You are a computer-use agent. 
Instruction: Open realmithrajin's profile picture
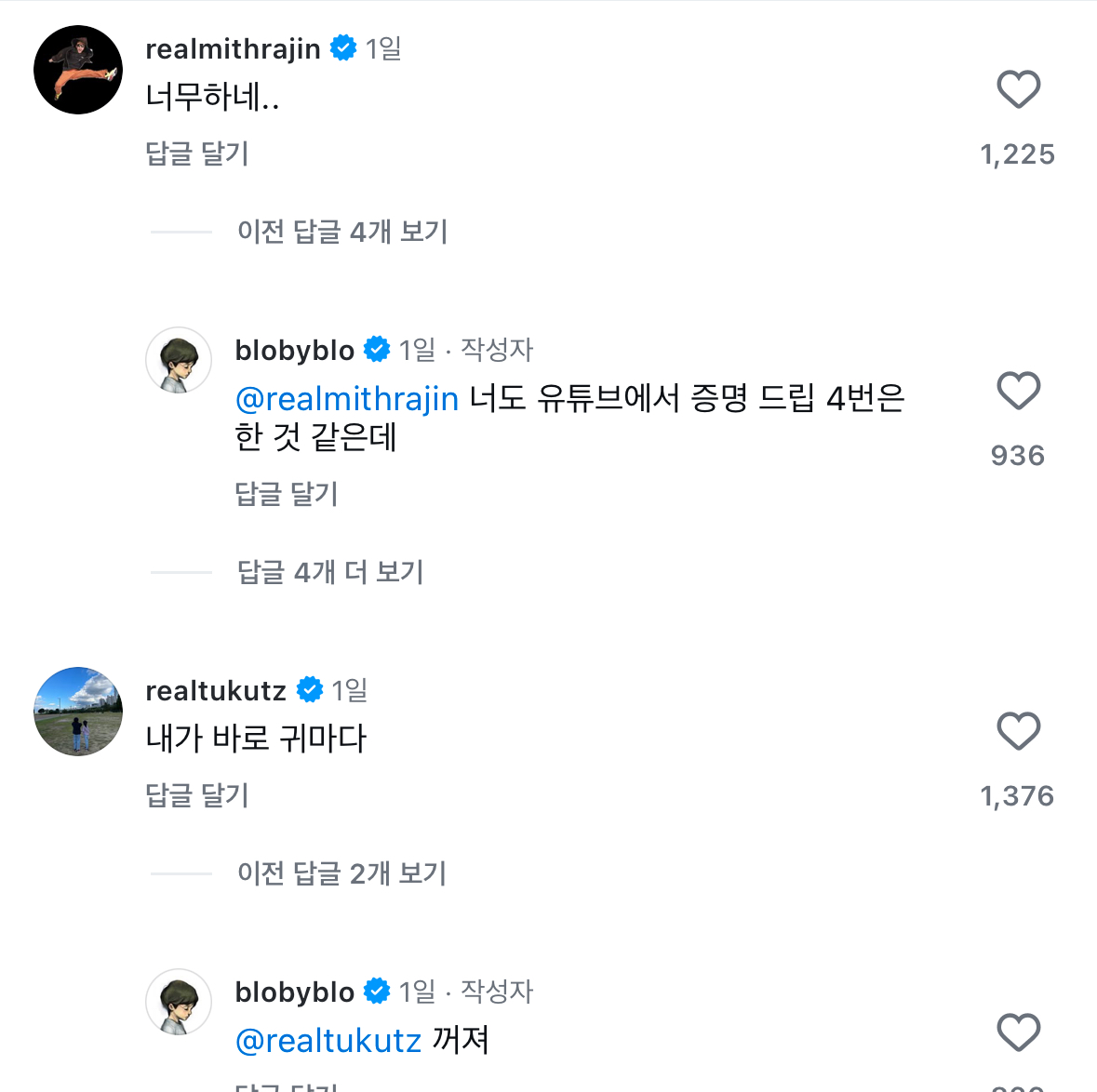pos(77,68)
